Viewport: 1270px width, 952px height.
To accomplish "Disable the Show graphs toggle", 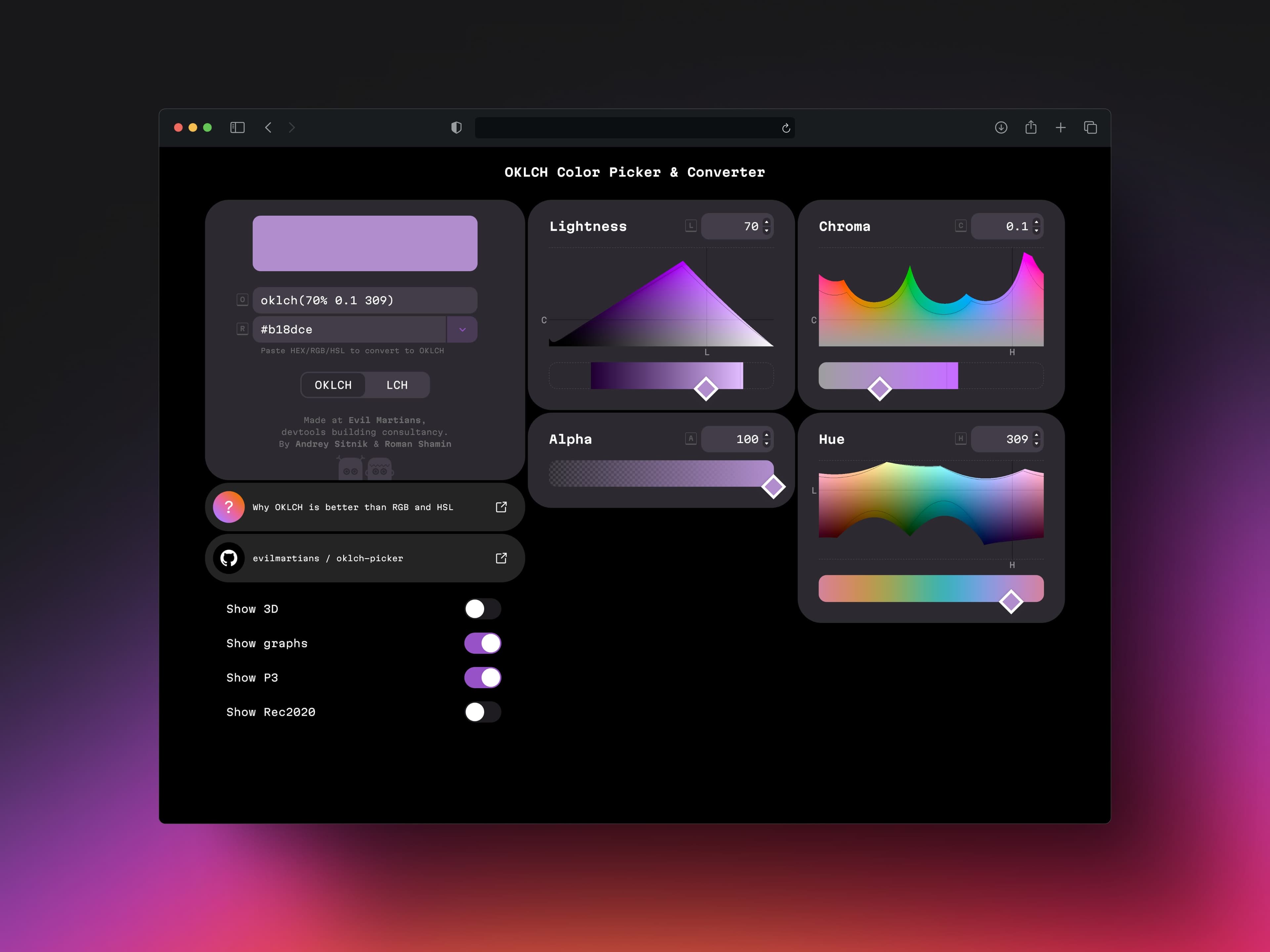I will [482, 643].
